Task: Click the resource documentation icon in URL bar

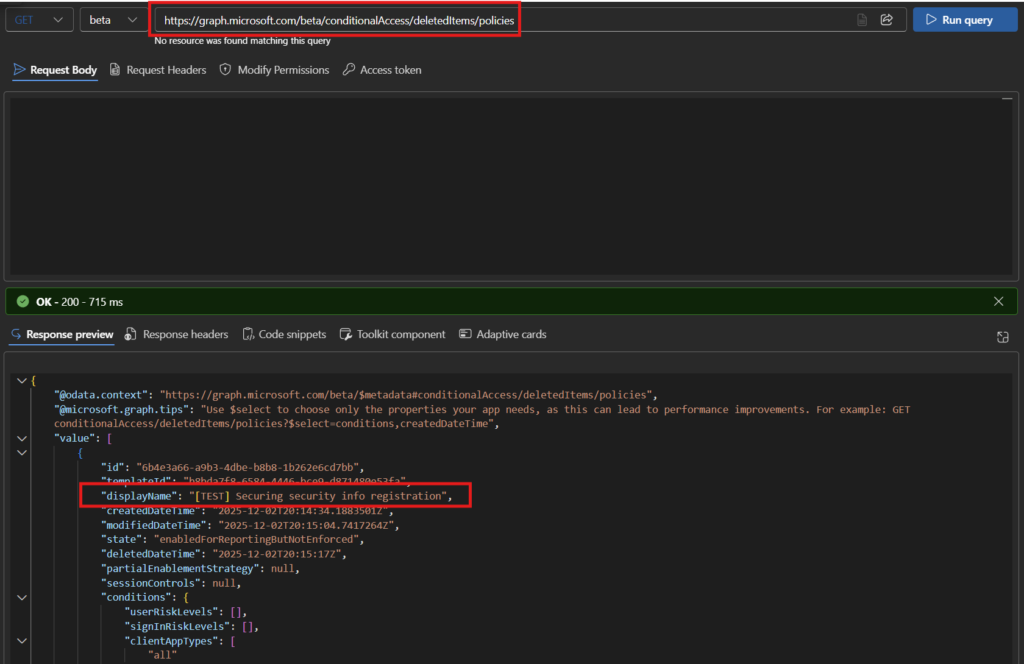Action: [x=862, y=20]
